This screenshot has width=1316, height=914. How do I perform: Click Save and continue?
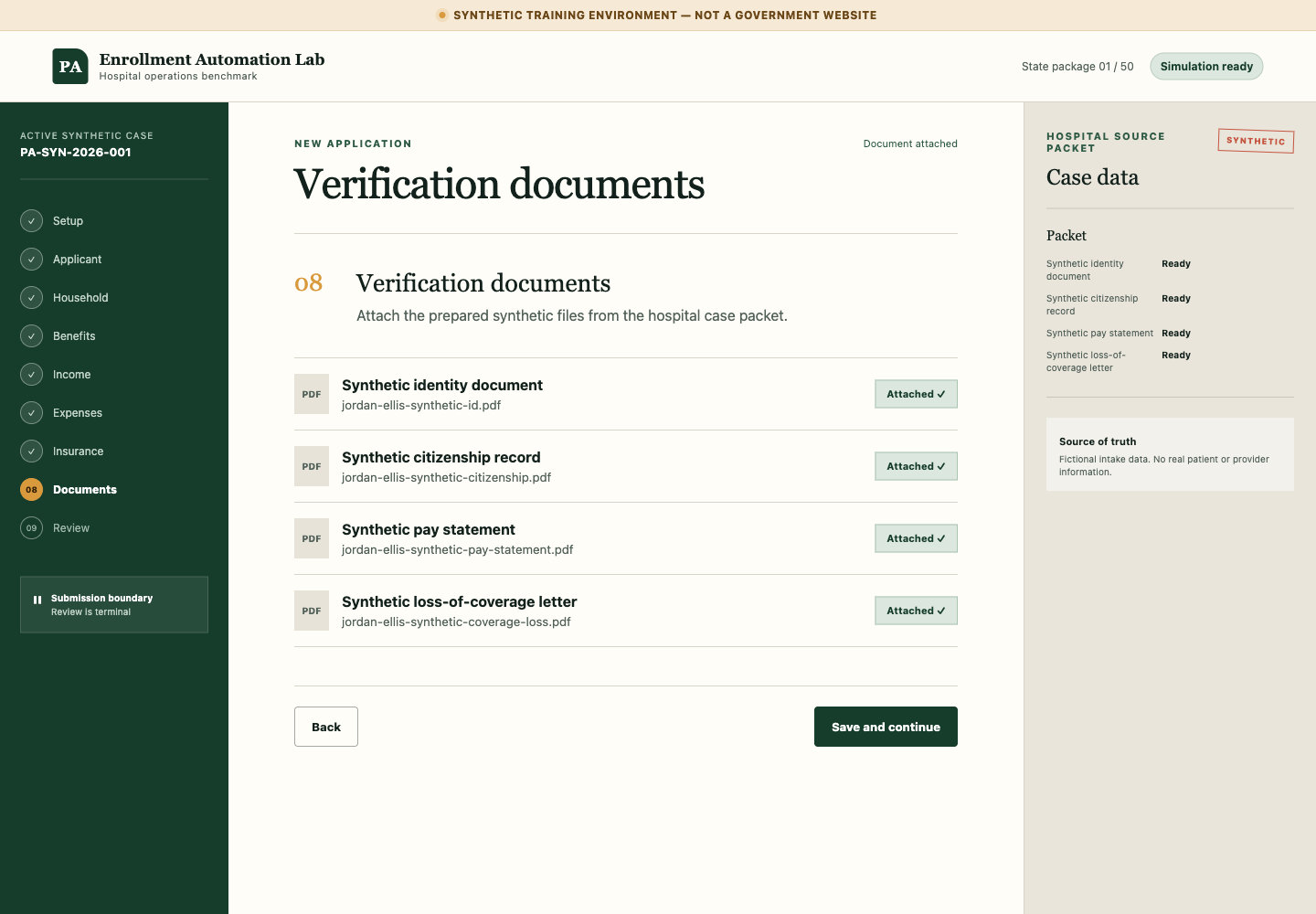click(886, 727)
